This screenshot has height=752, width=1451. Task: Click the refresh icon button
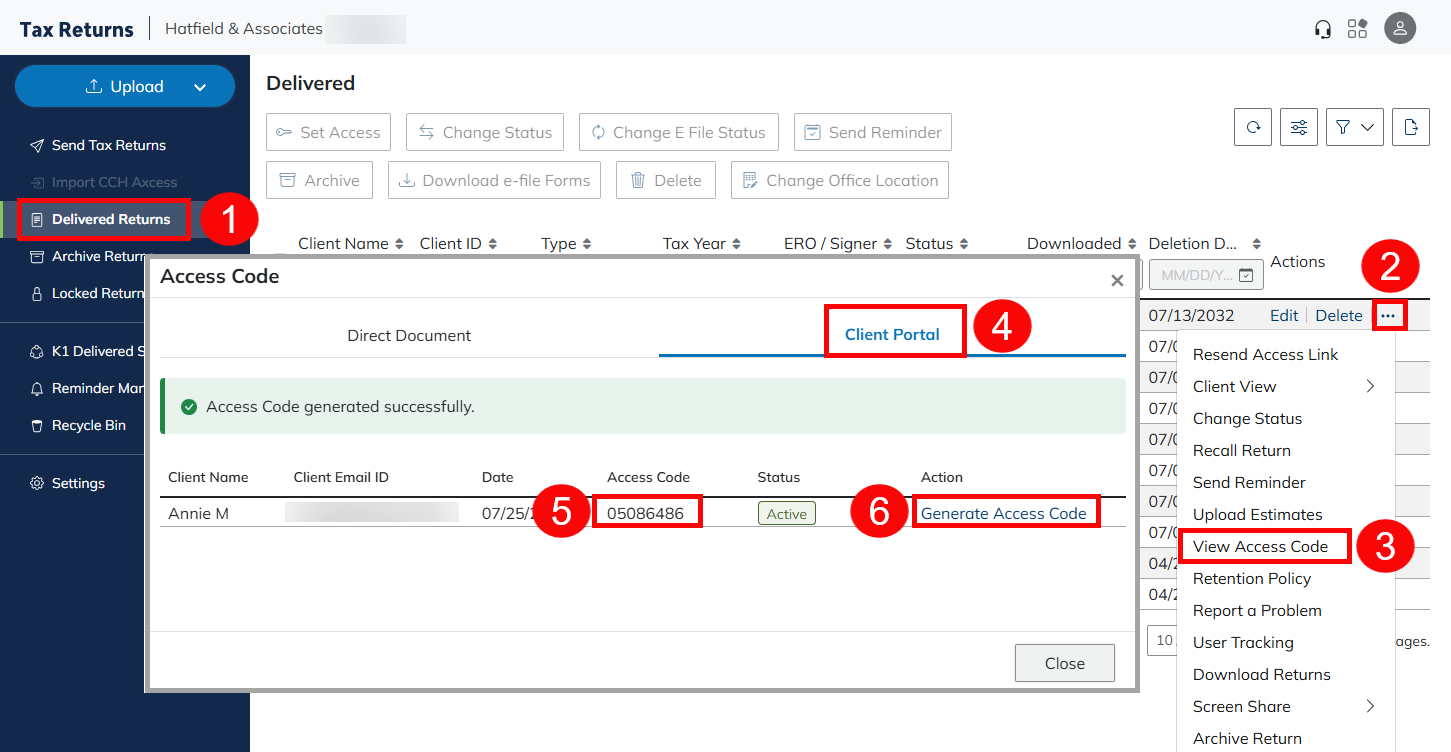pos(1252,128)
